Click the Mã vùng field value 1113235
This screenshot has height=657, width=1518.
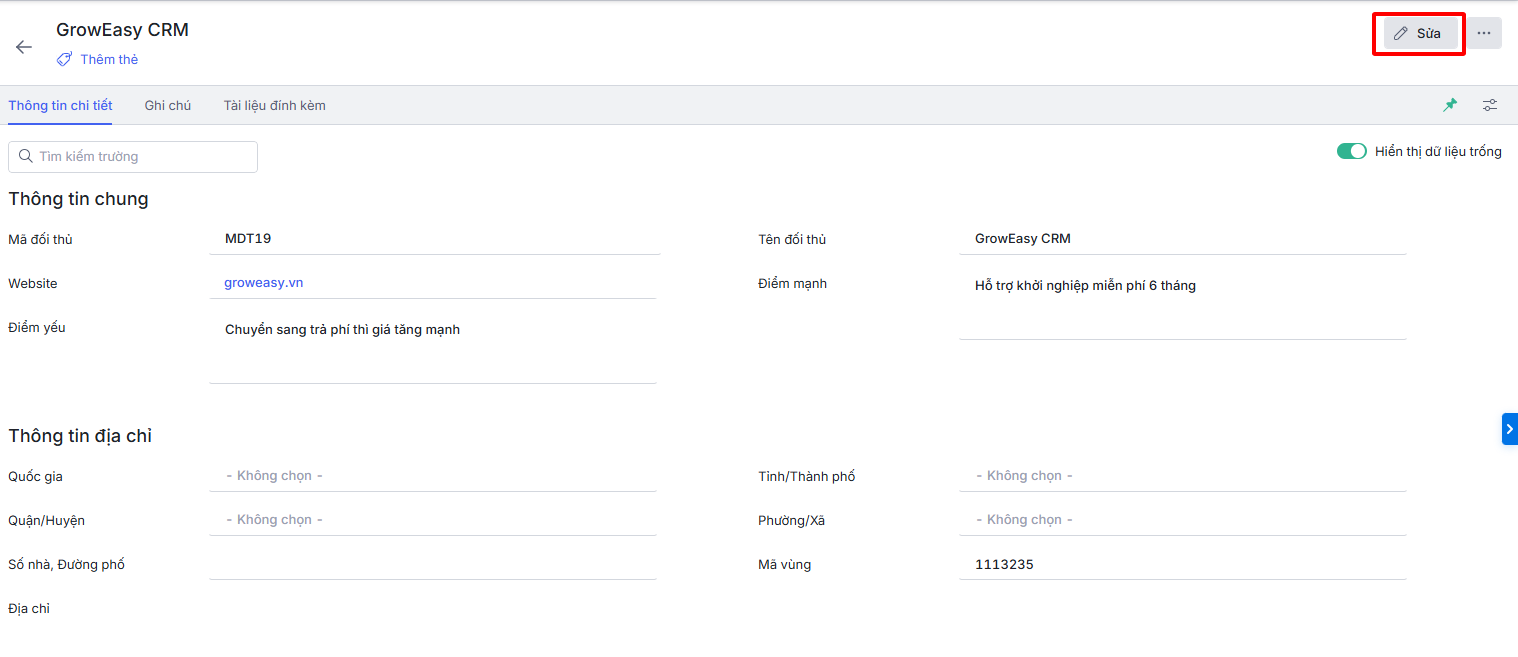[1004, 565]
